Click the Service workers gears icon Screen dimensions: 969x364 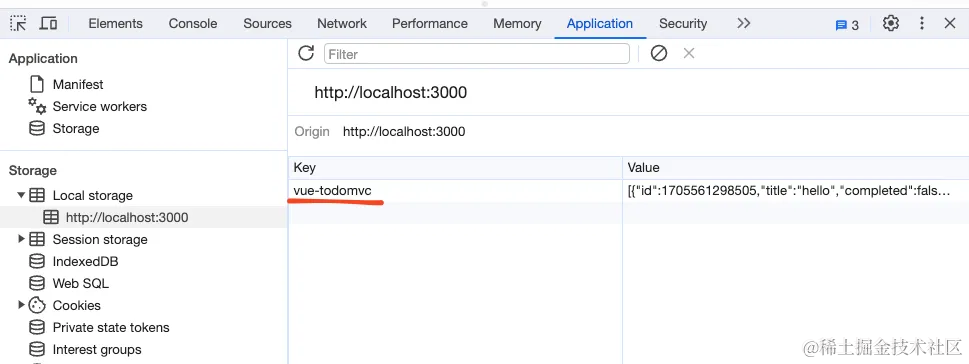coord(37,106)
